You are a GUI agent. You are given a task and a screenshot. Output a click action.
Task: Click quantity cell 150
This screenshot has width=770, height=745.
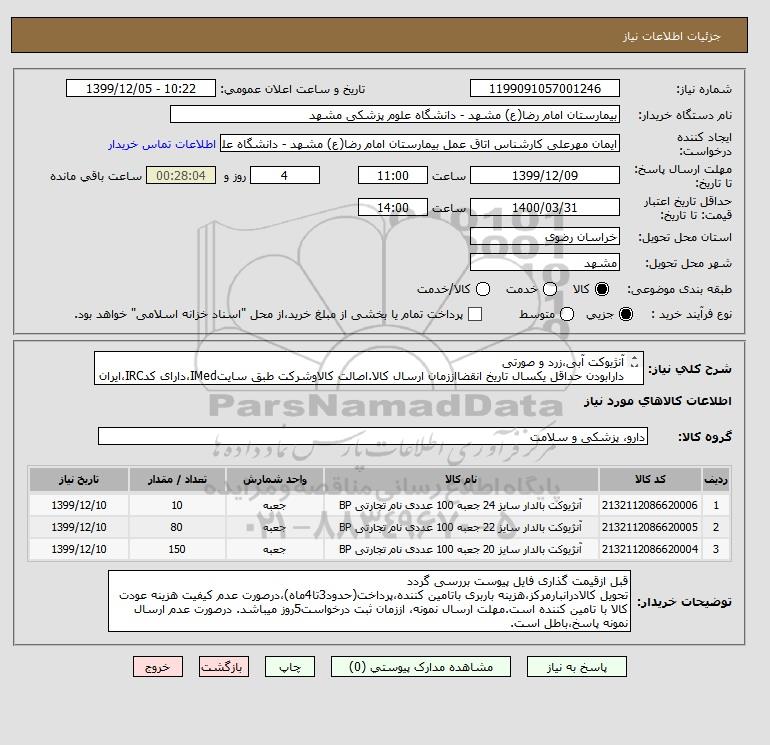click(x=177, y=550)
